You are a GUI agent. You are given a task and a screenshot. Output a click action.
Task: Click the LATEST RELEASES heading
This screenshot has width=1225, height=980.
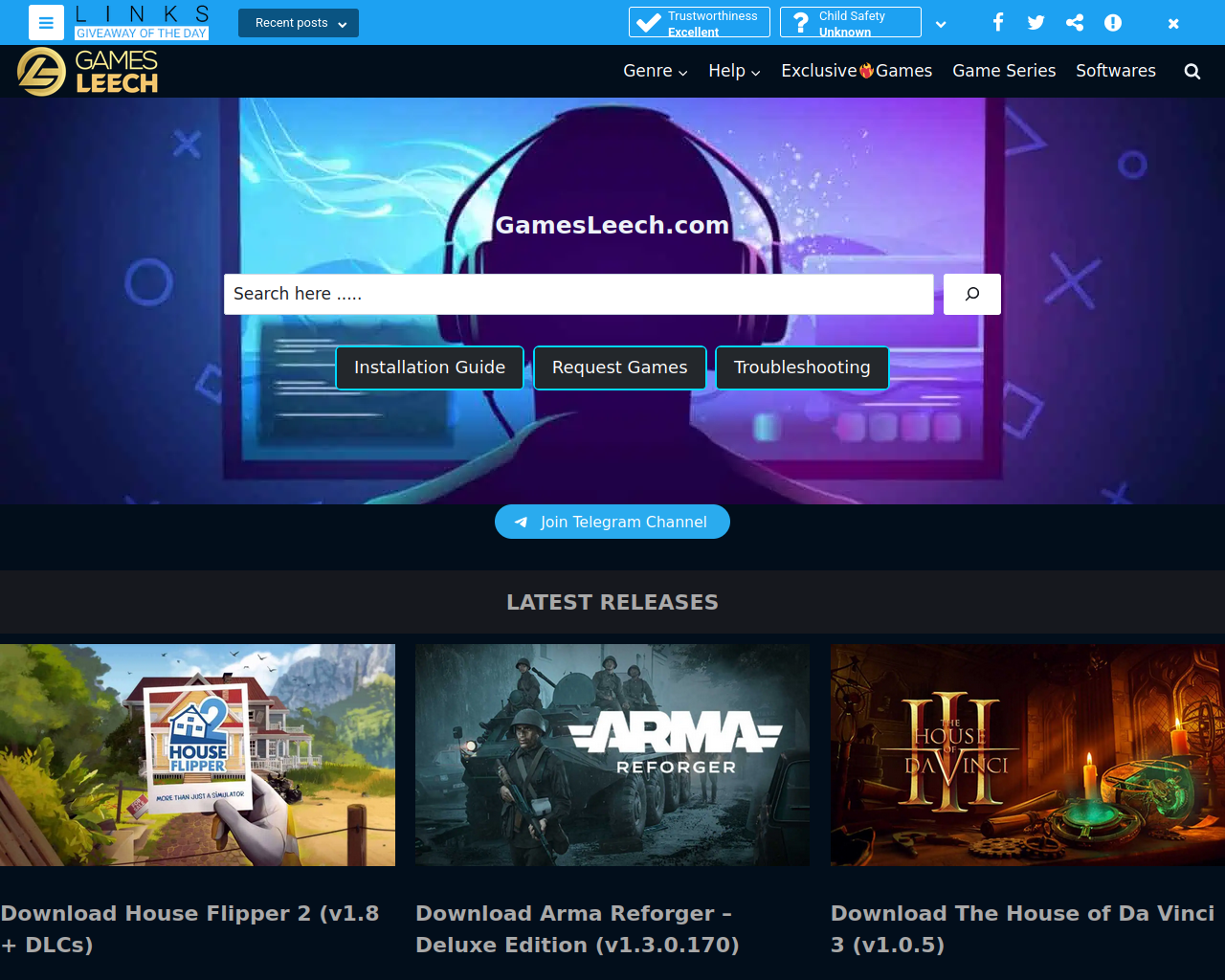click(x=612, y=602)
